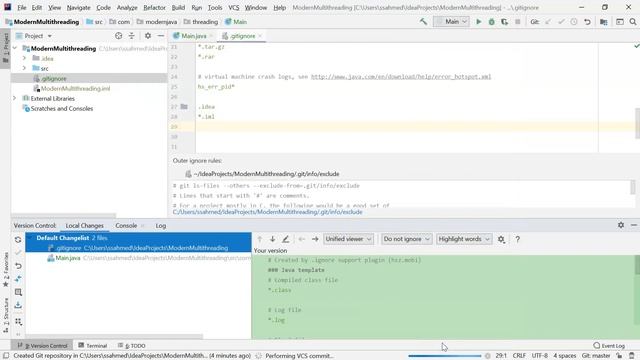Open diff viewer help question mark

click(x=518, y=239)
